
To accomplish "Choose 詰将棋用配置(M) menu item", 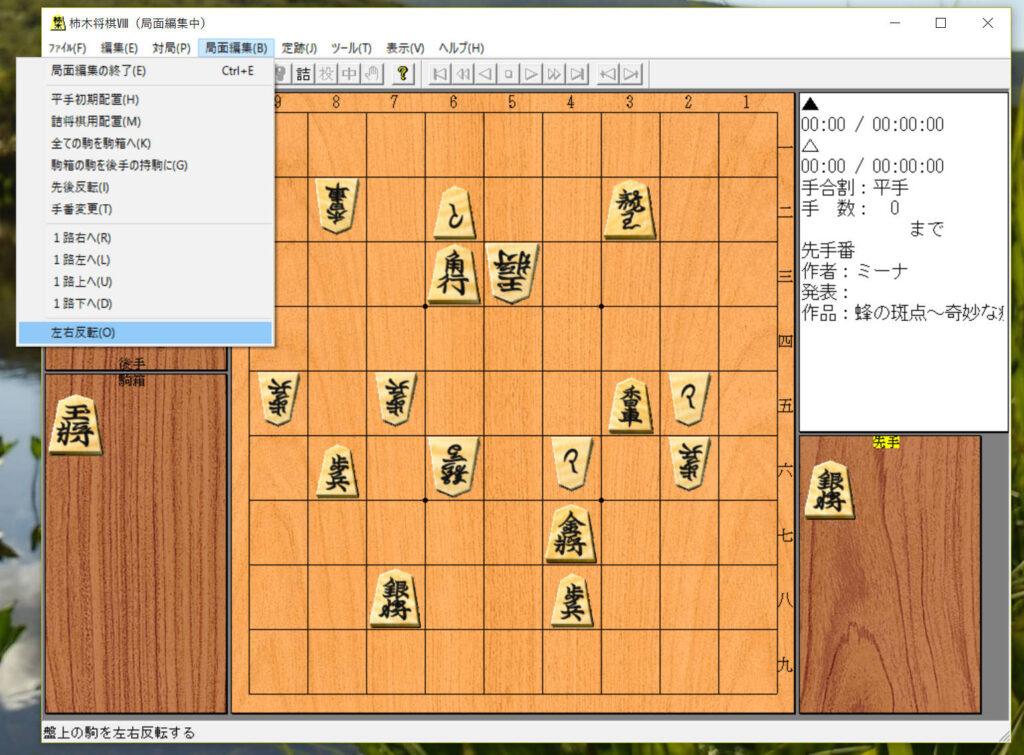I will (96, 121).
